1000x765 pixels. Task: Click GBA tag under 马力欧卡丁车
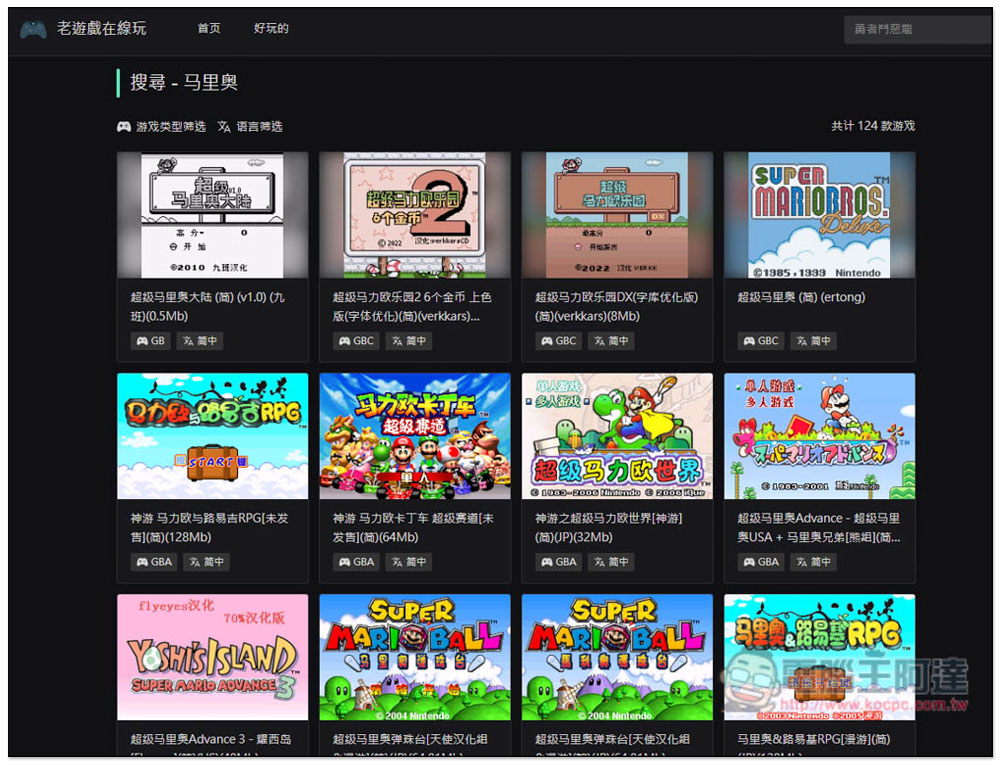(x=357, y=562)
